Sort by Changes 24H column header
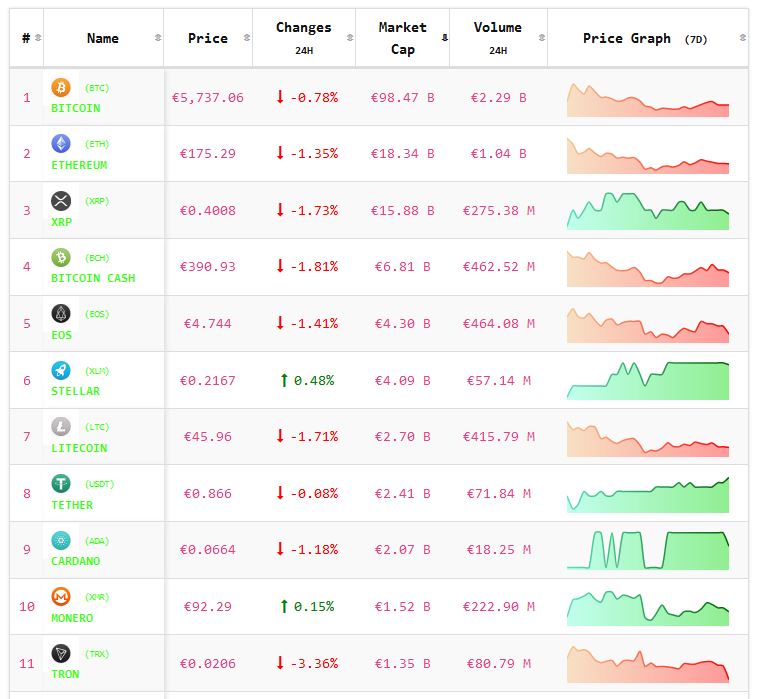The height and width of the screenshot is (699, 759). click(303, 38)
